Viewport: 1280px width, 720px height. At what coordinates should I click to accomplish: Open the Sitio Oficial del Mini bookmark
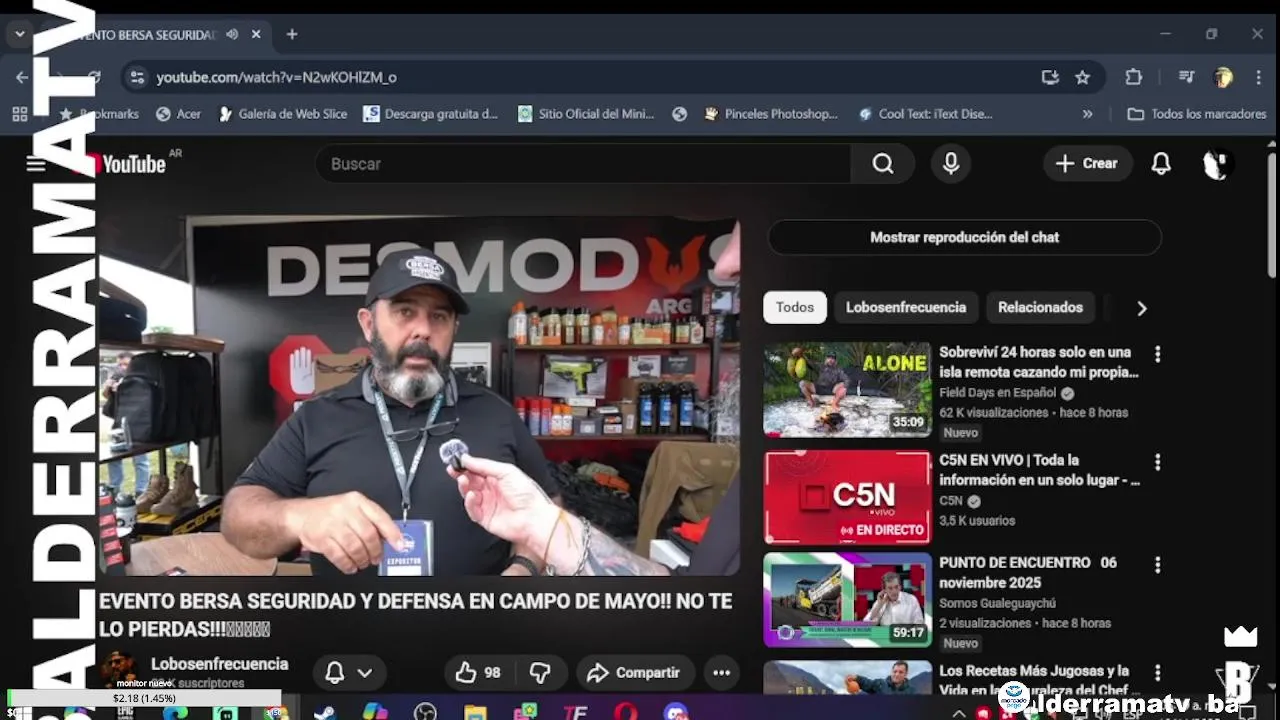586,114
